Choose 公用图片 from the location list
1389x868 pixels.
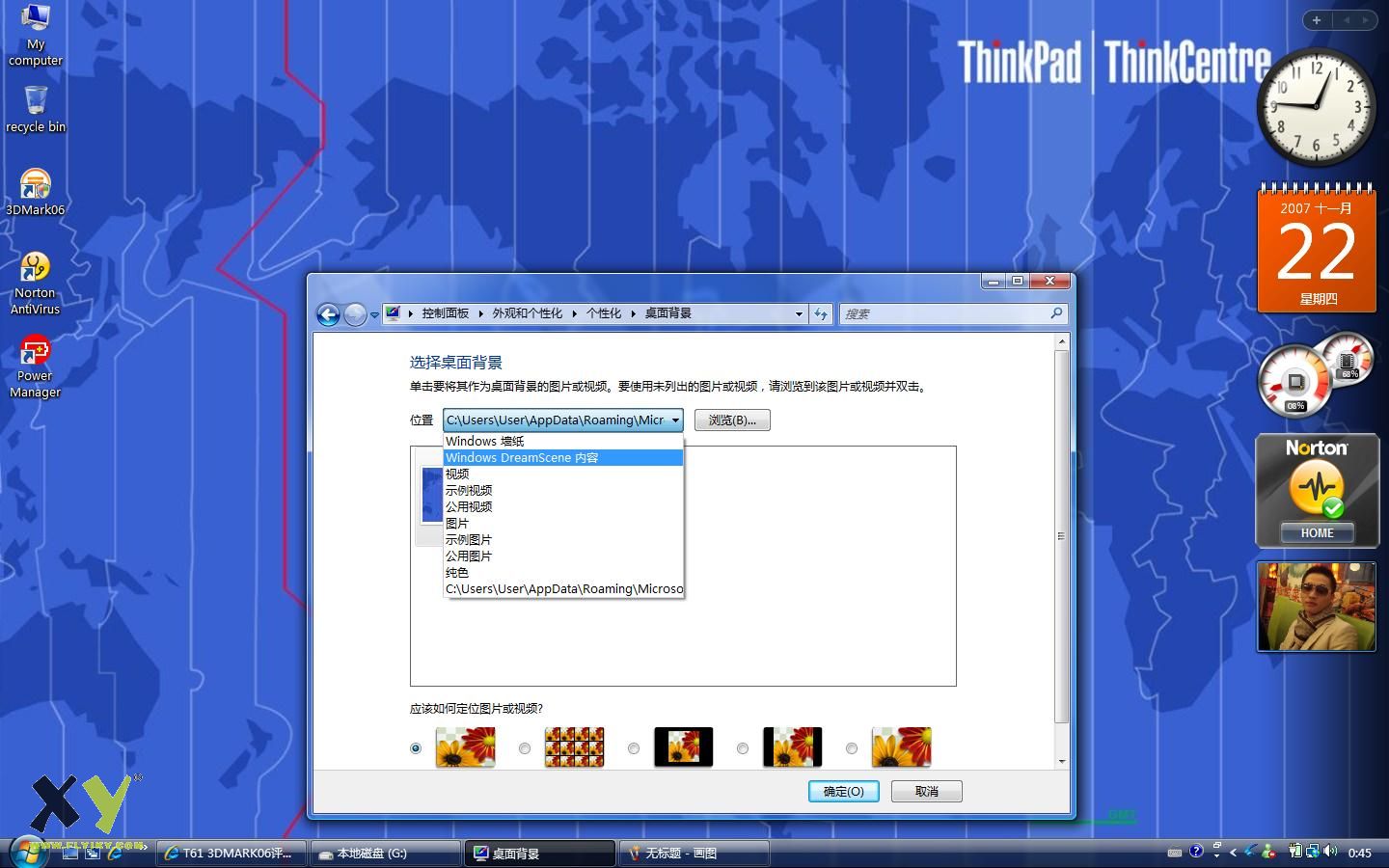563,556
